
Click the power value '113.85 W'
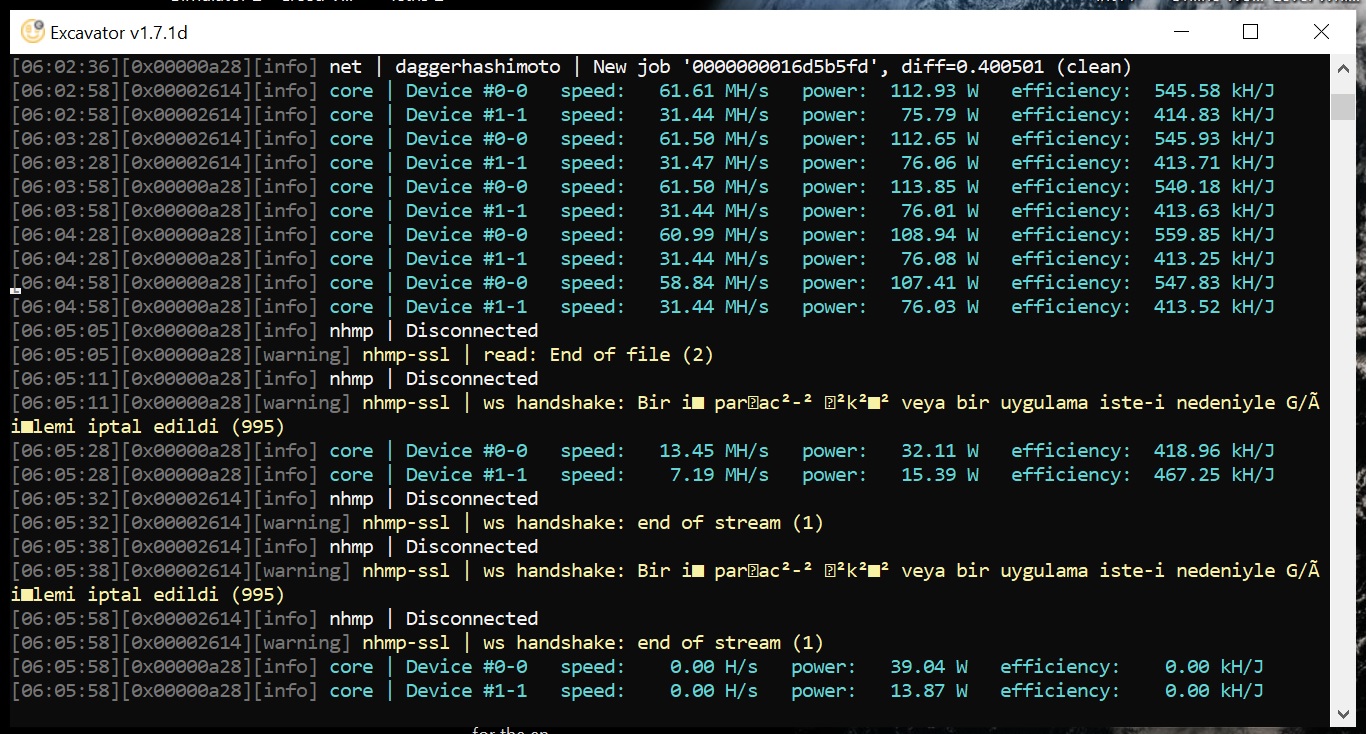pyautogui.click(x=934, y=187)
